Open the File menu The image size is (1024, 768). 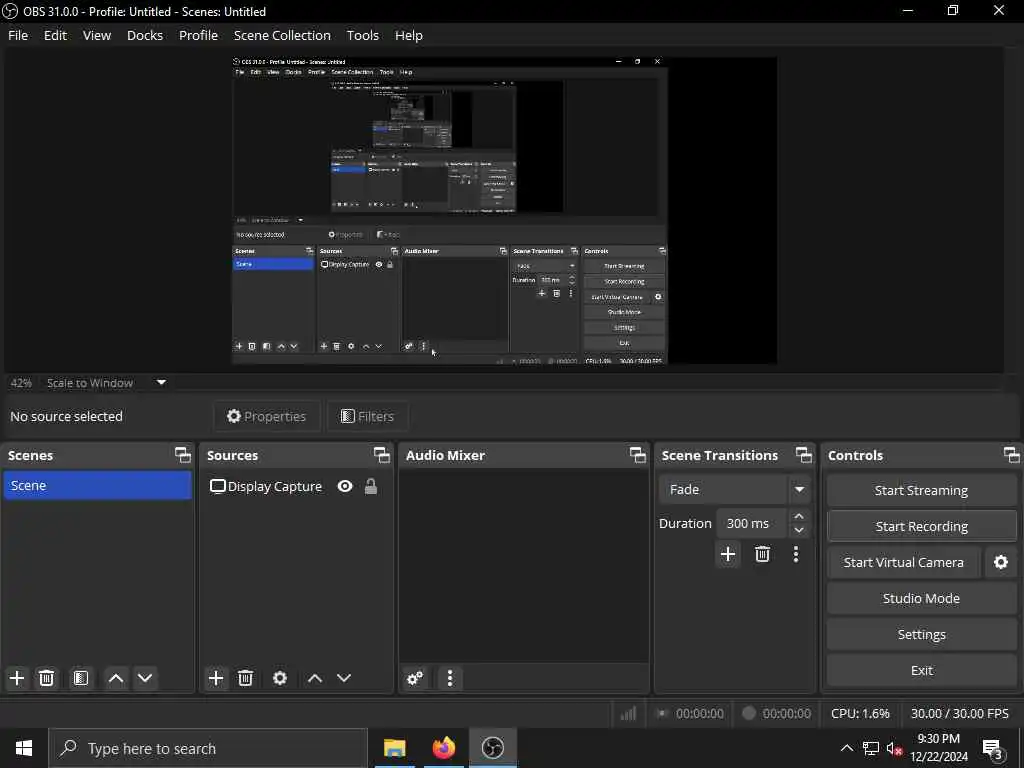click(18, 35)
